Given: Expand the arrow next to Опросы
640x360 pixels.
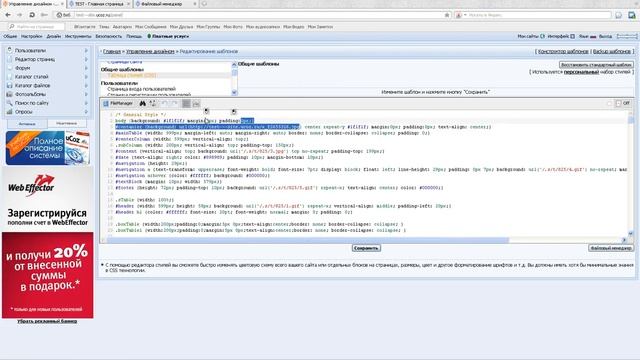Looking at the screenshot, I should tap(86, 112).
